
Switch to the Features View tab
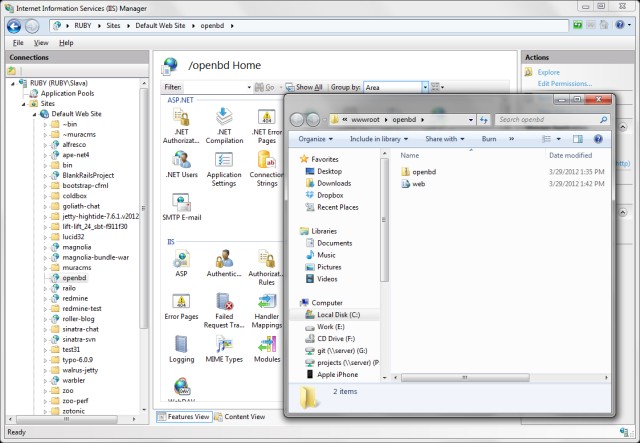pyautogui.click(x=184, y=416)
